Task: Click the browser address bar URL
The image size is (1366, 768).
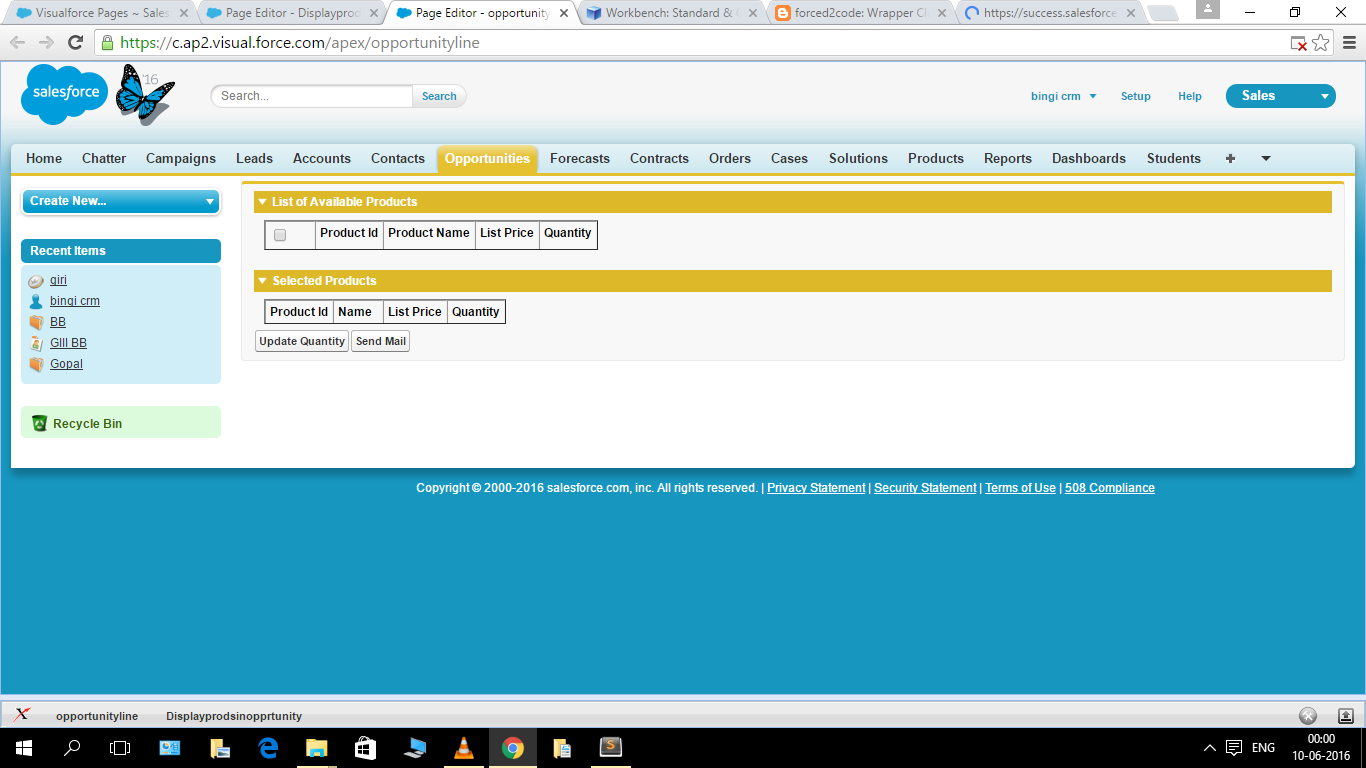Action: (300, 43)
